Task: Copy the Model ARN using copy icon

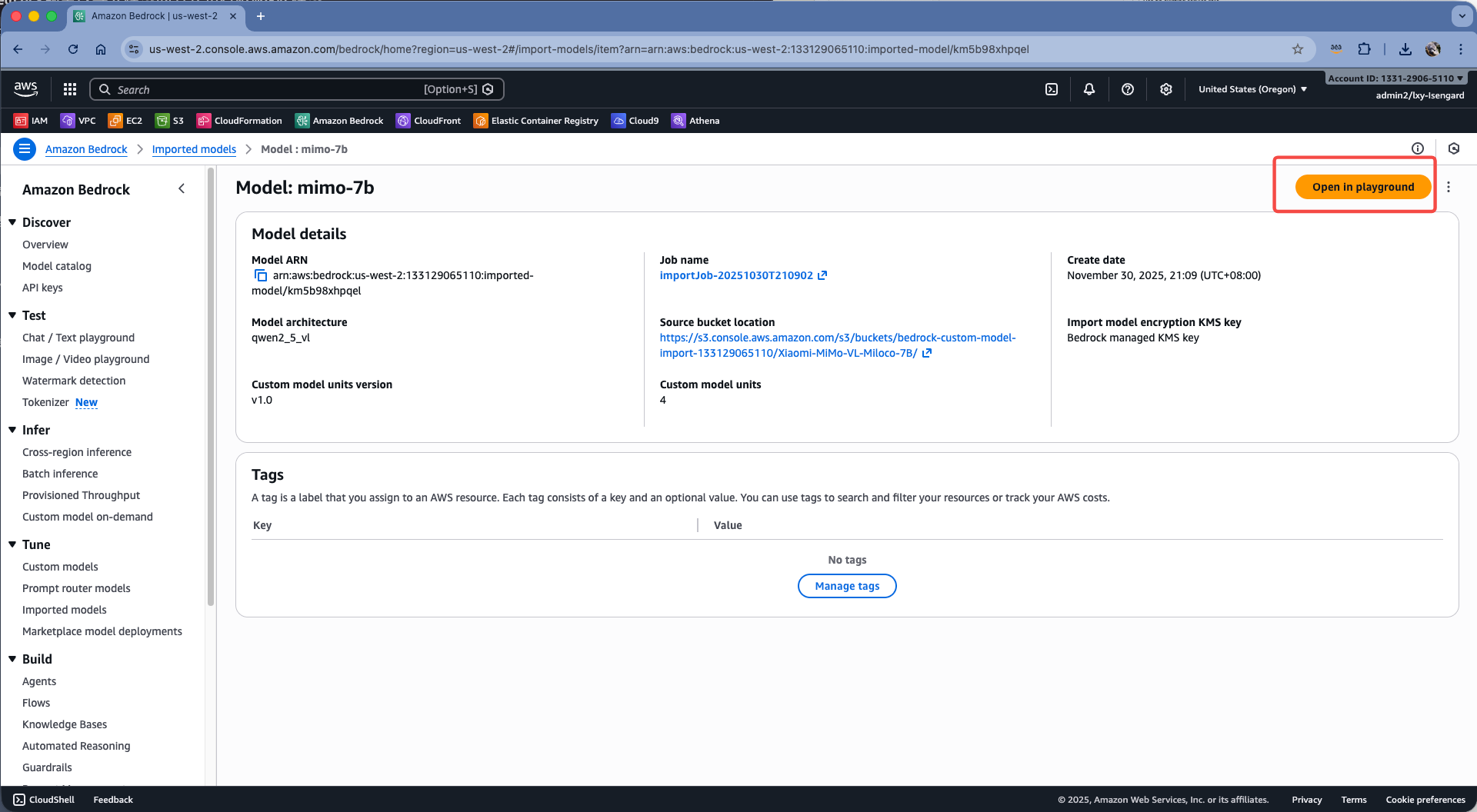Action: point(261,275)
